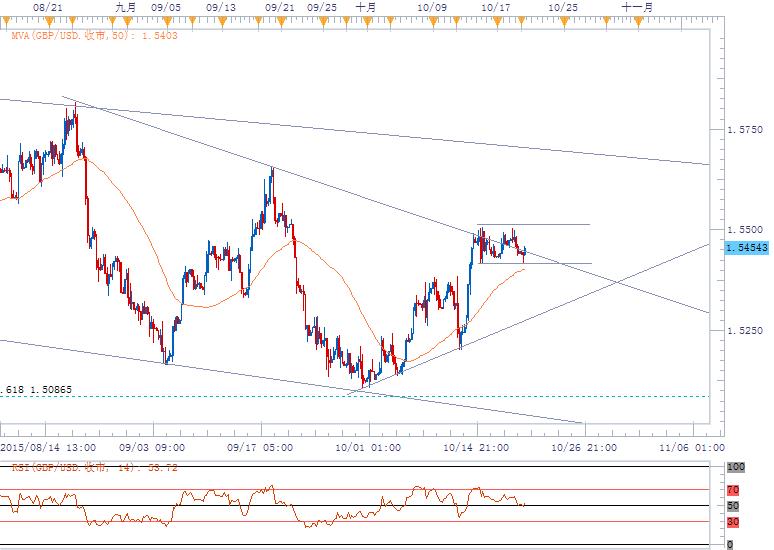This screenshot has width=774, height=550.
Task: Click the 08/21 date label at top
Action: click(47, 7)
